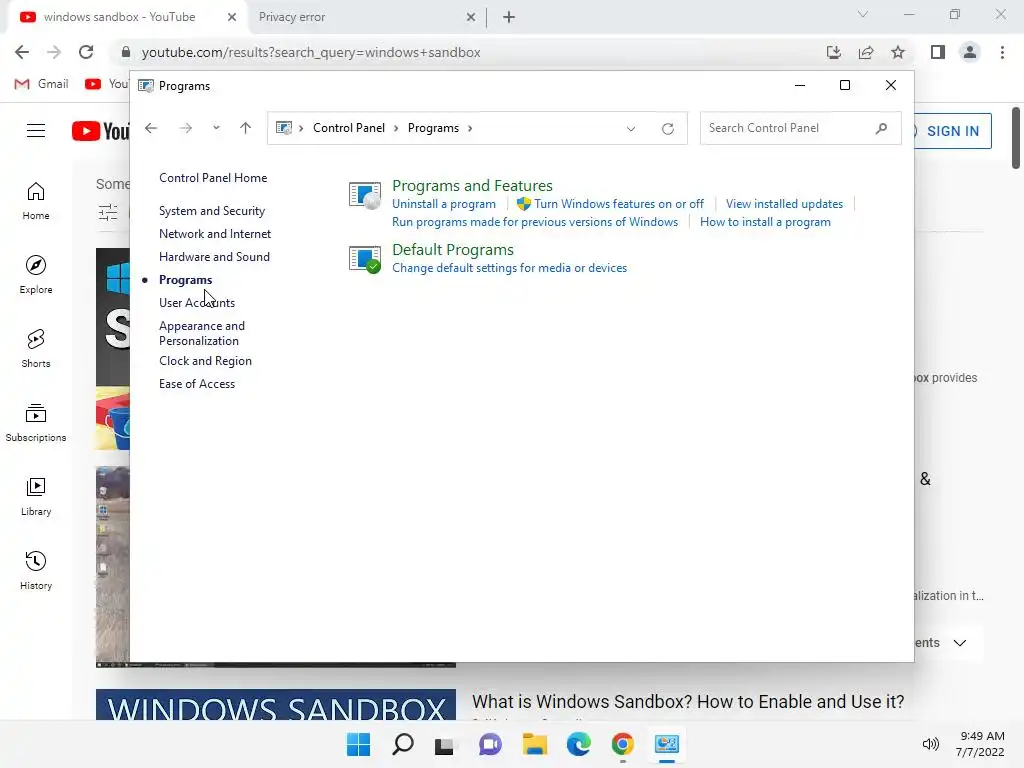Click Turn Windows features on or off
Screen dimensions: 1024x768
point(618,204)
